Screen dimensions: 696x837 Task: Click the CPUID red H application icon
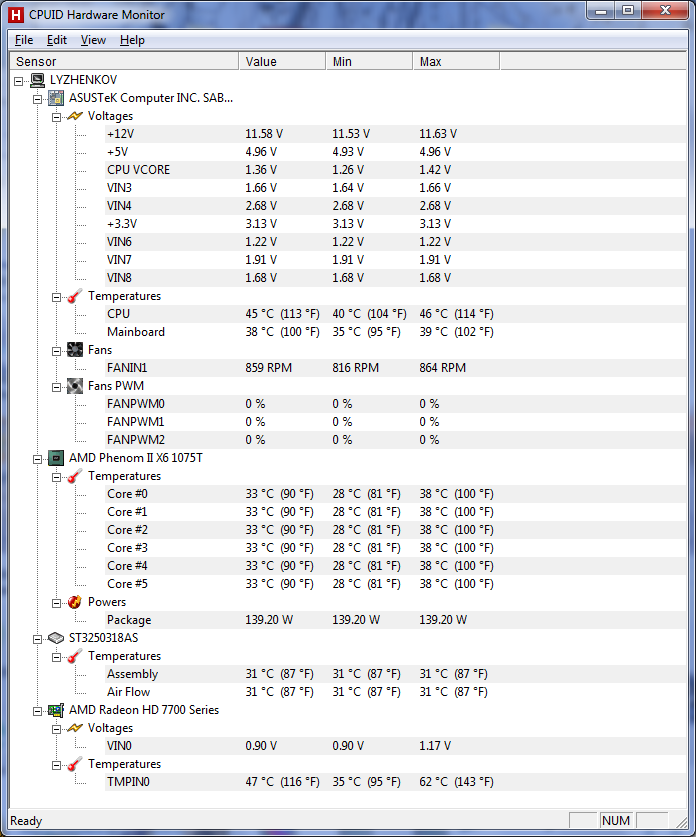coord(16,15)
